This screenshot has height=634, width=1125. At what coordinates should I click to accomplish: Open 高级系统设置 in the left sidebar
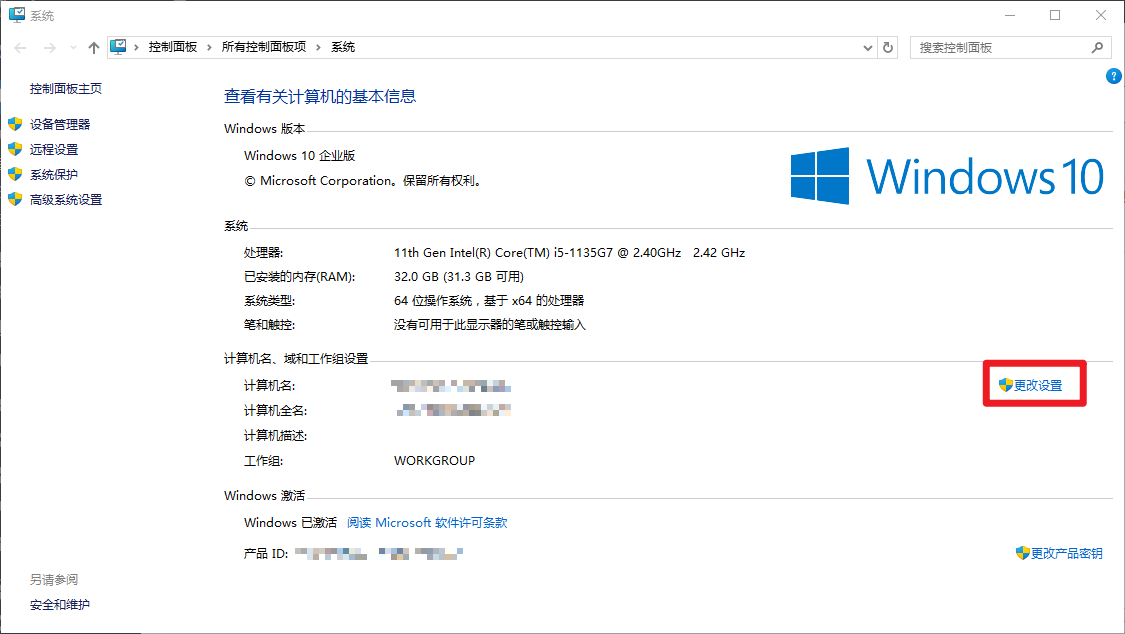click(x=66, y=199)
